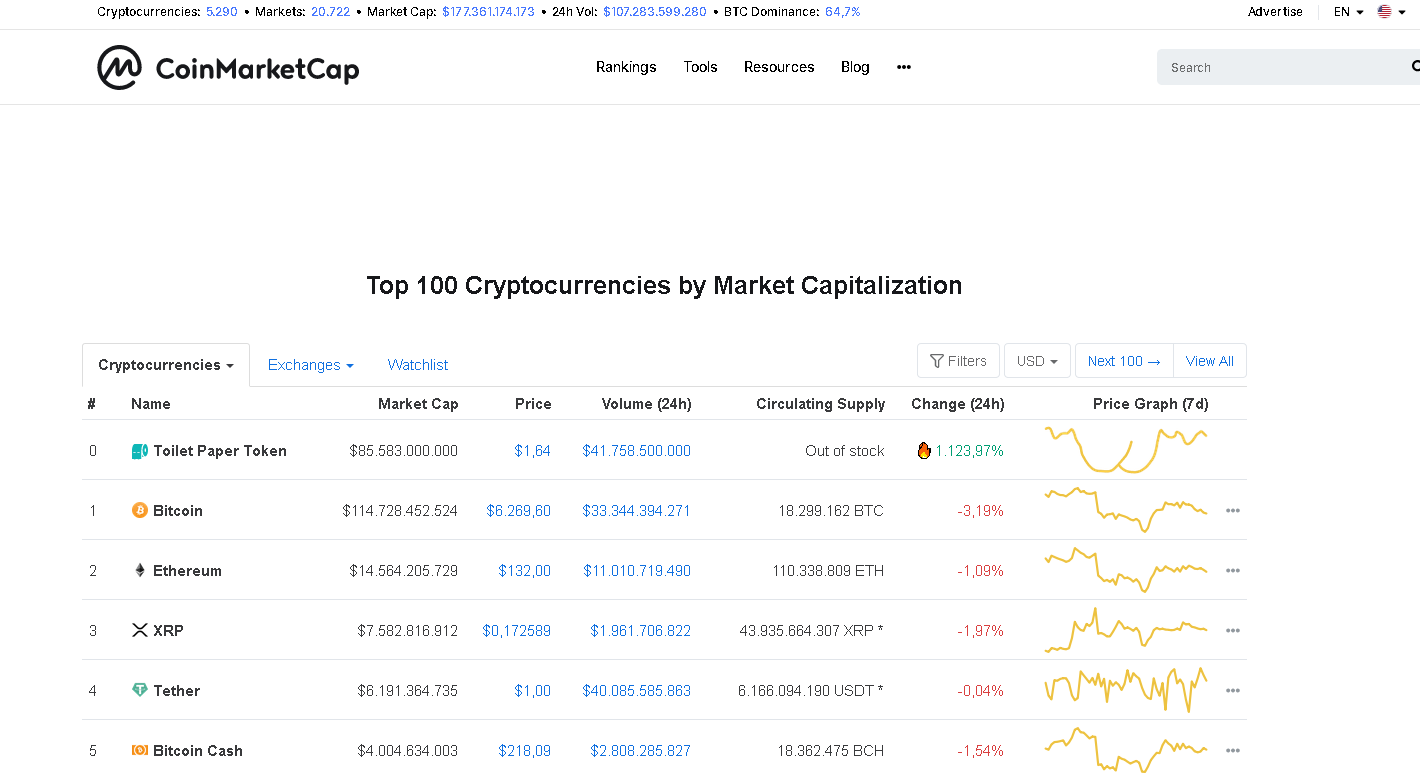
Task: Open the Tools menu
Action: click(700, 67)
